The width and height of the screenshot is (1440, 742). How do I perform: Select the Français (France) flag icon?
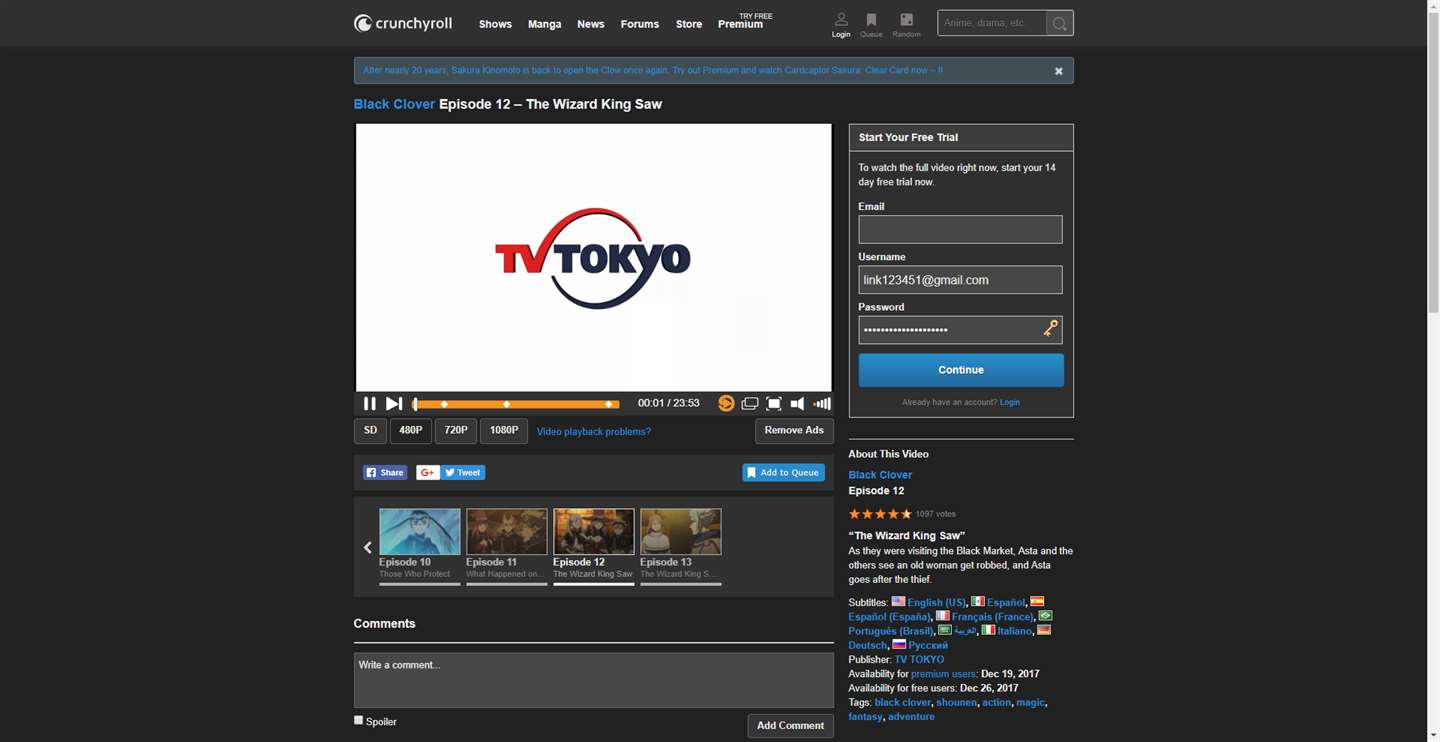[942, 616]
